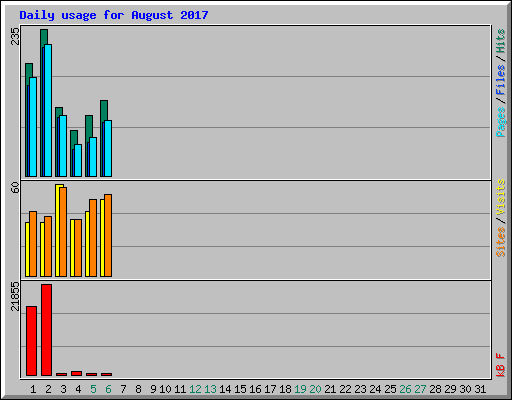
Task: Click the day 5 pages cyan bar
Action: pos(93,157)
